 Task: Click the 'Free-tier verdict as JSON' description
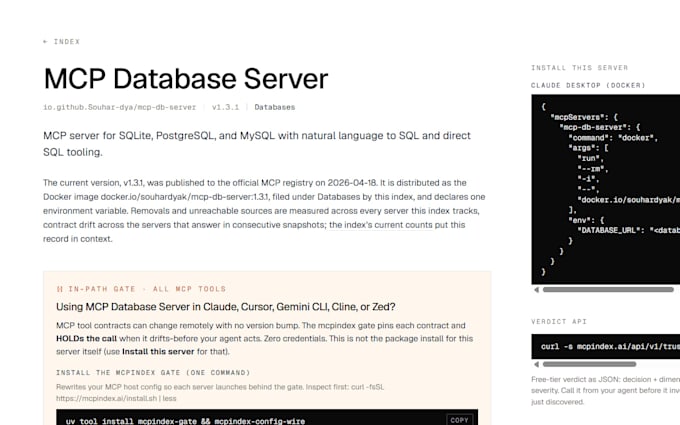pyautogui.click(x=605, y=390)
